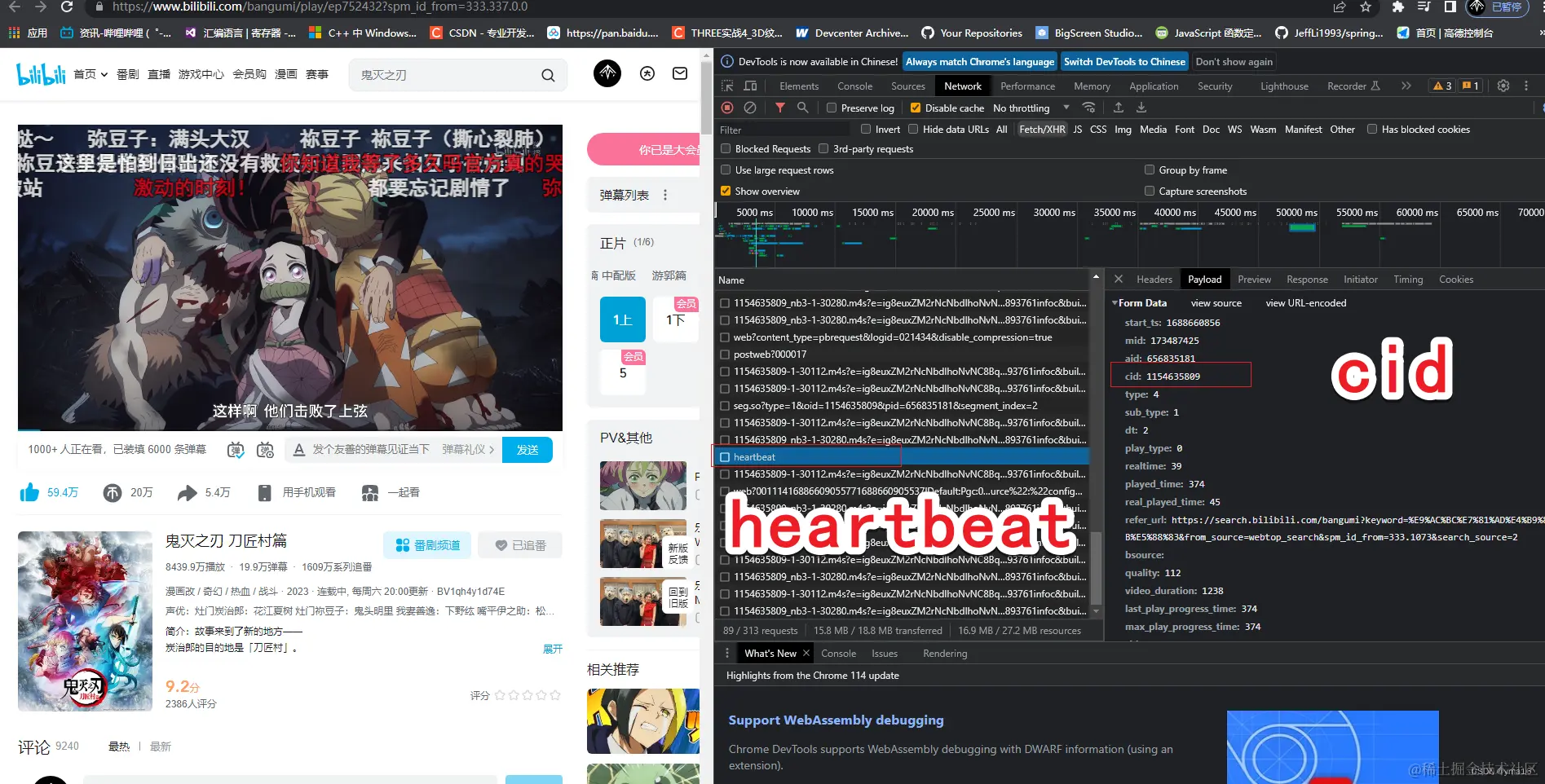Image resolution: width=1545 pixels, height=784 pixels.
Task: Click the 鬼灭之刃 poster thumbnail
Action: coord(85,621)
